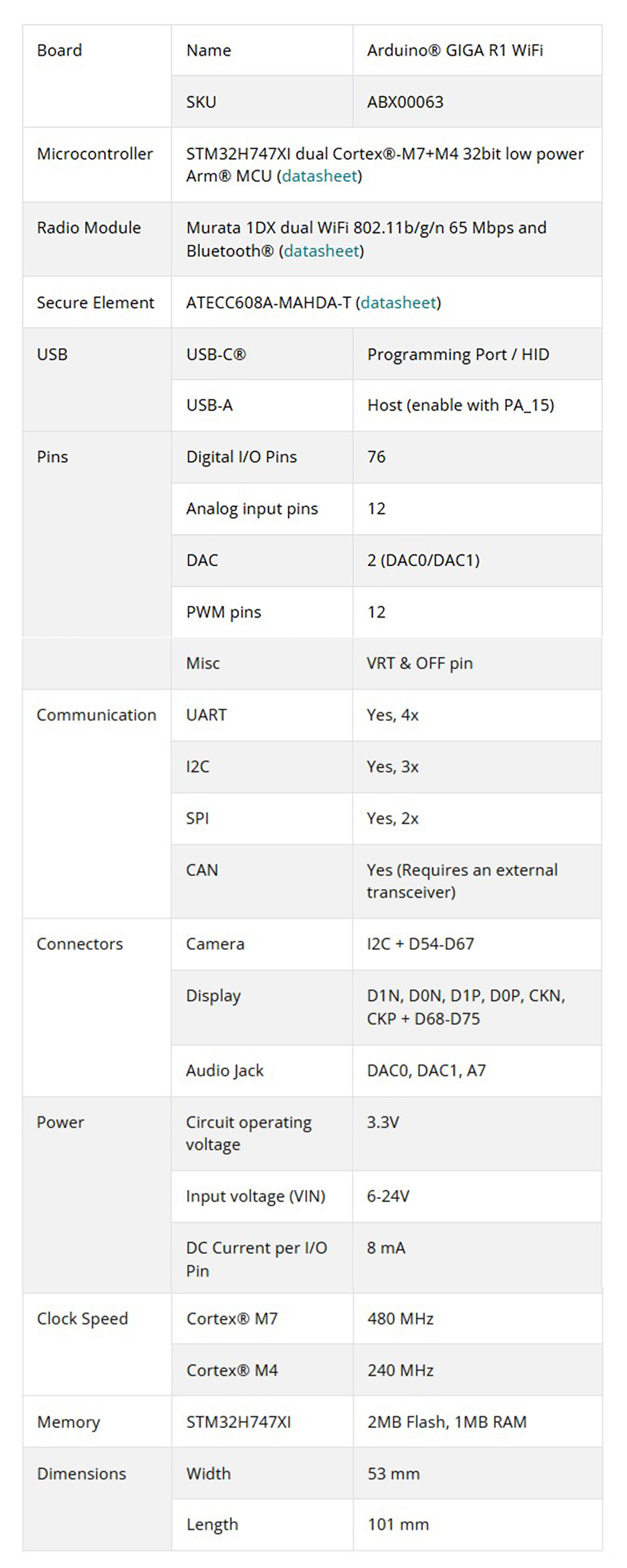Click the Camera connector value I2C + D54-D67

click(x=420, y=944)
